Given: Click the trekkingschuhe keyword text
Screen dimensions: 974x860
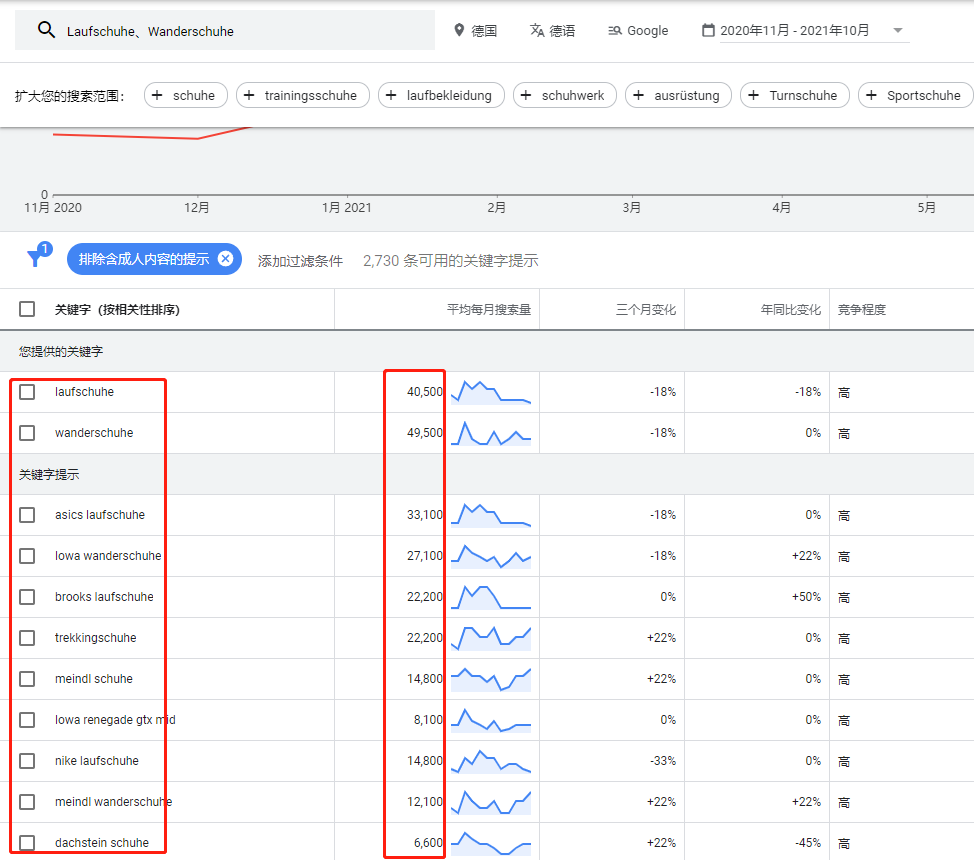Looking at the screenshot, I should [x=95, y=638].
